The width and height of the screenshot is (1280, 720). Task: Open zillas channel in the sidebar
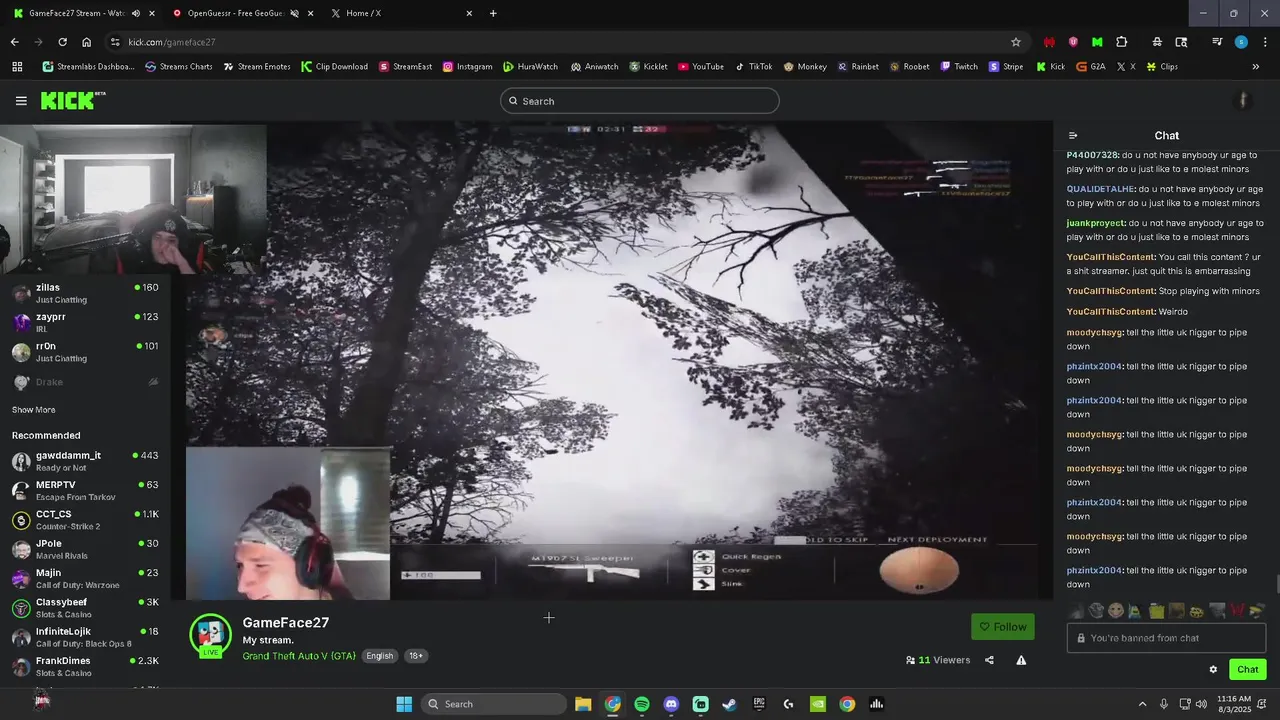85,293
